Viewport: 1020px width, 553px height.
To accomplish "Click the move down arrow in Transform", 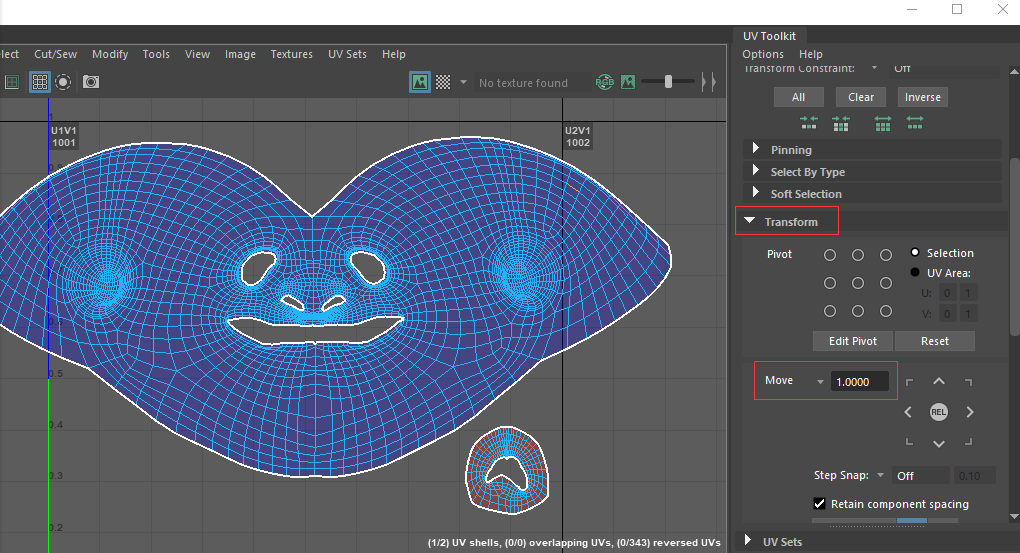I will pos(938,443).
